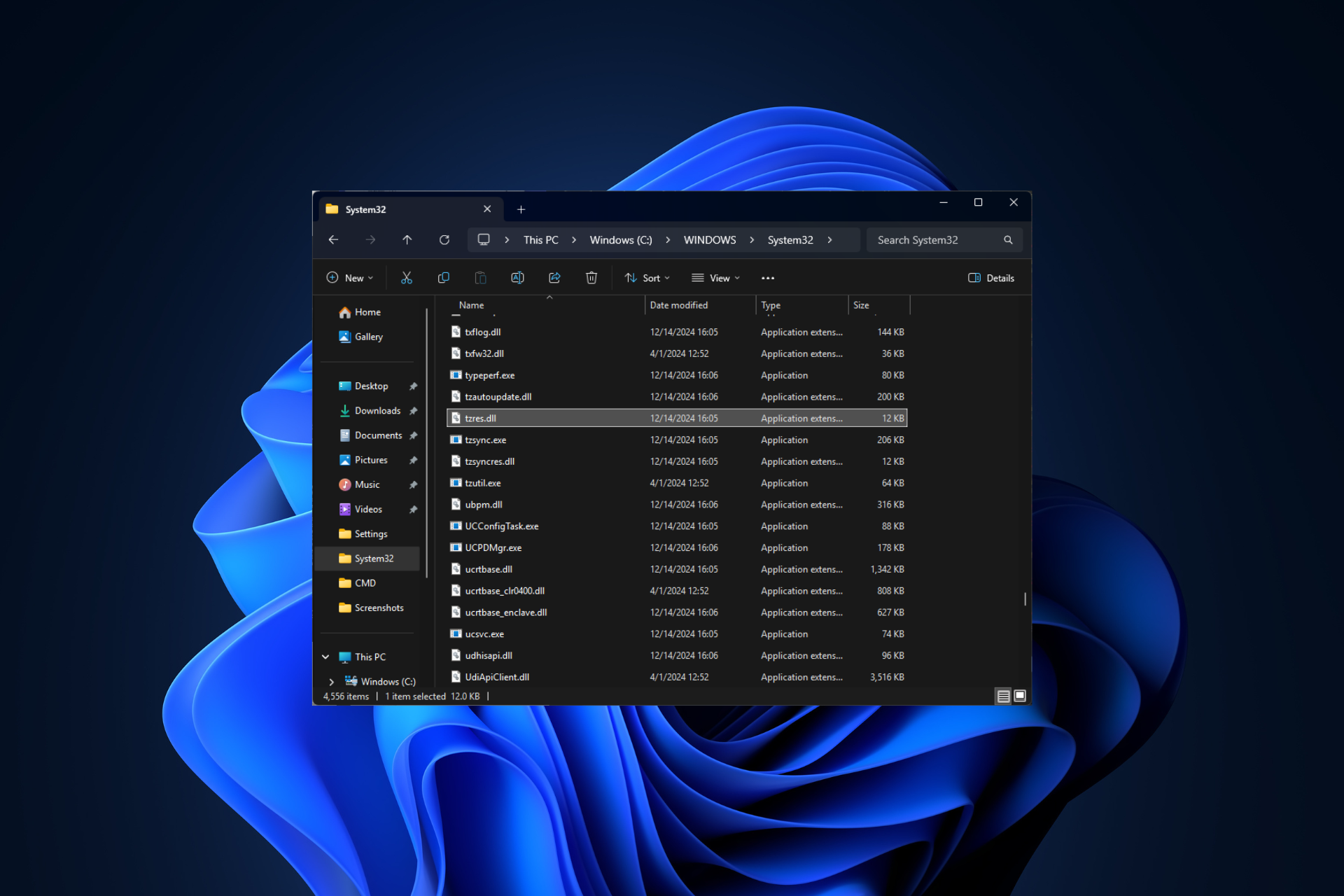
Task: Click the Details panel toggle icon
Action: click(x=975, y=277)
